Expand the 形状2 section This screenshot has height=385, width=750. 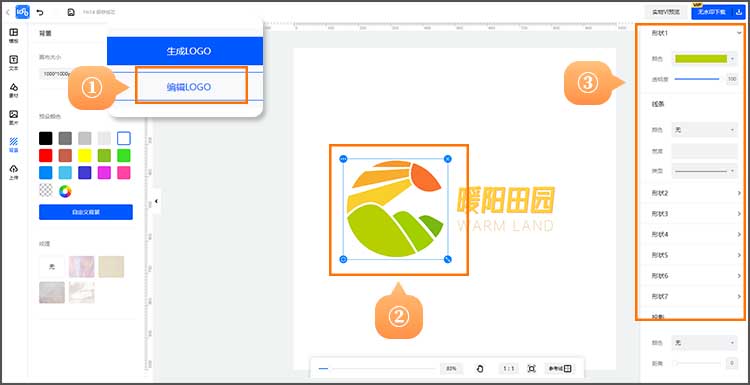696,193
